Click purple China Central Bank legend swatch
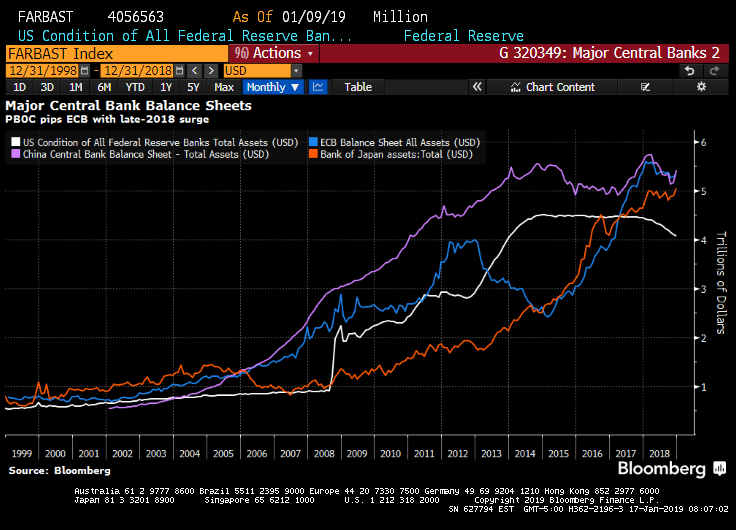The height and width of the screenshot is (530, 736). click(15, 154)
